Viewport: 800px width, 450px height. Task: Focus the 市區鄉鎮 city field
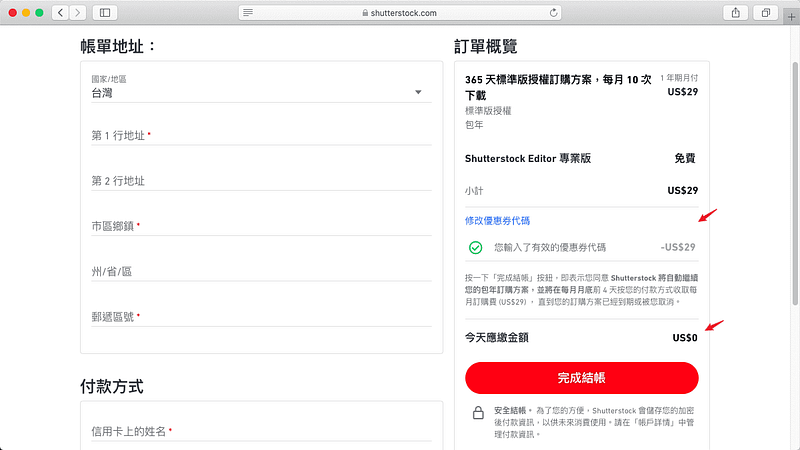tap(261, 226)
